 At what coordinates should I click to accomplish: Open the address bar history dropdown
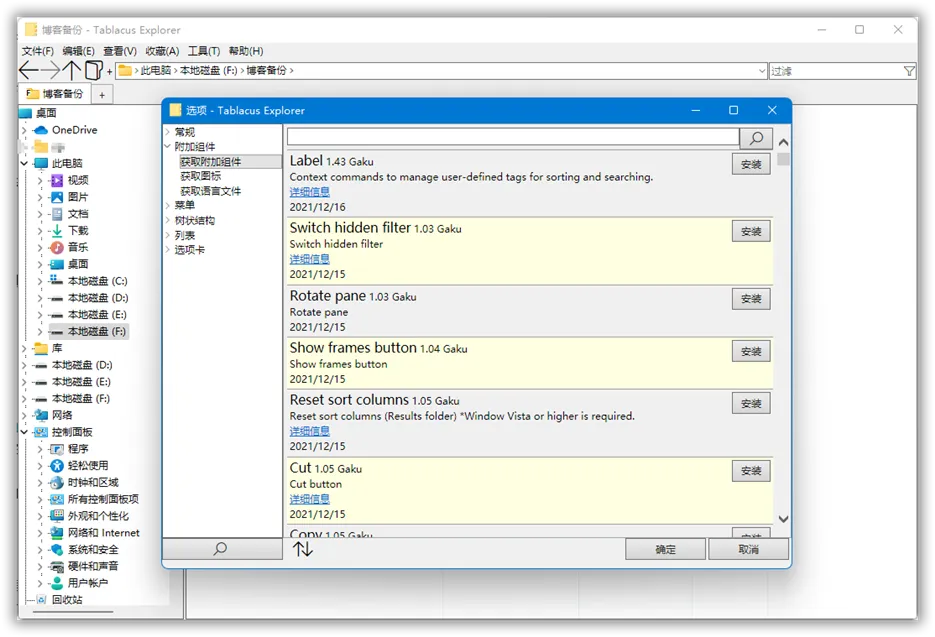(761, 71)
